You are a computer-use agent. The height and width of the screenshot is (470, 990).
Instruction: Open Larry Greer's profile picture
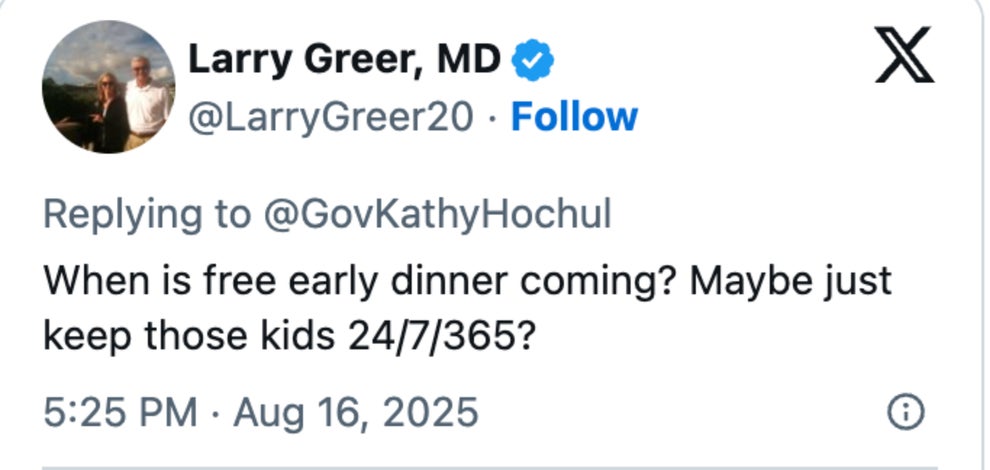pyautogui.click(x=108, y=87)
